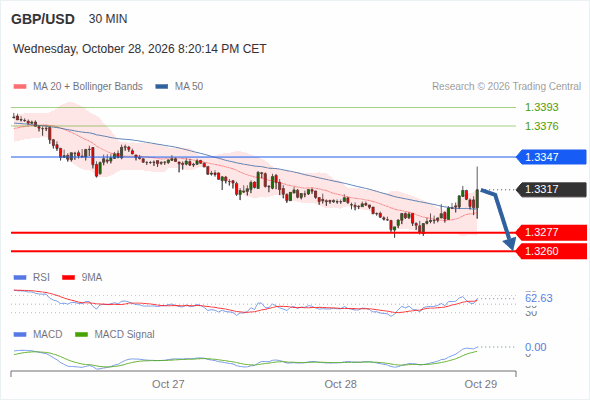Click the GBP/USD pair title

(x=43, y=19)
